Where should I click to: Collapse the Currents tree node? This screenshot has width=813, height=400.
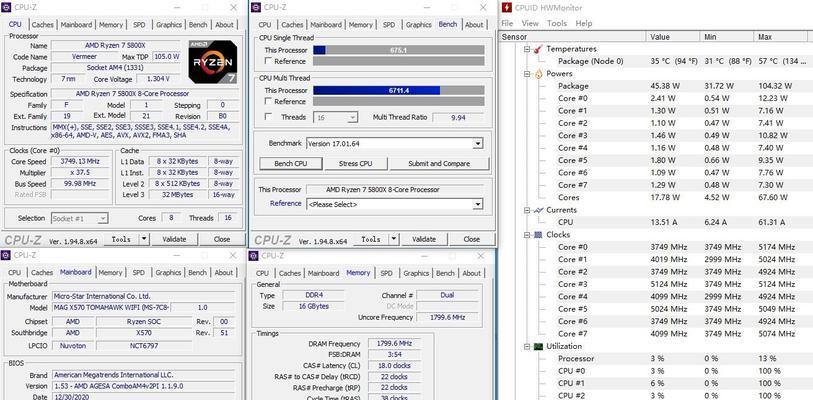[527, 210]
